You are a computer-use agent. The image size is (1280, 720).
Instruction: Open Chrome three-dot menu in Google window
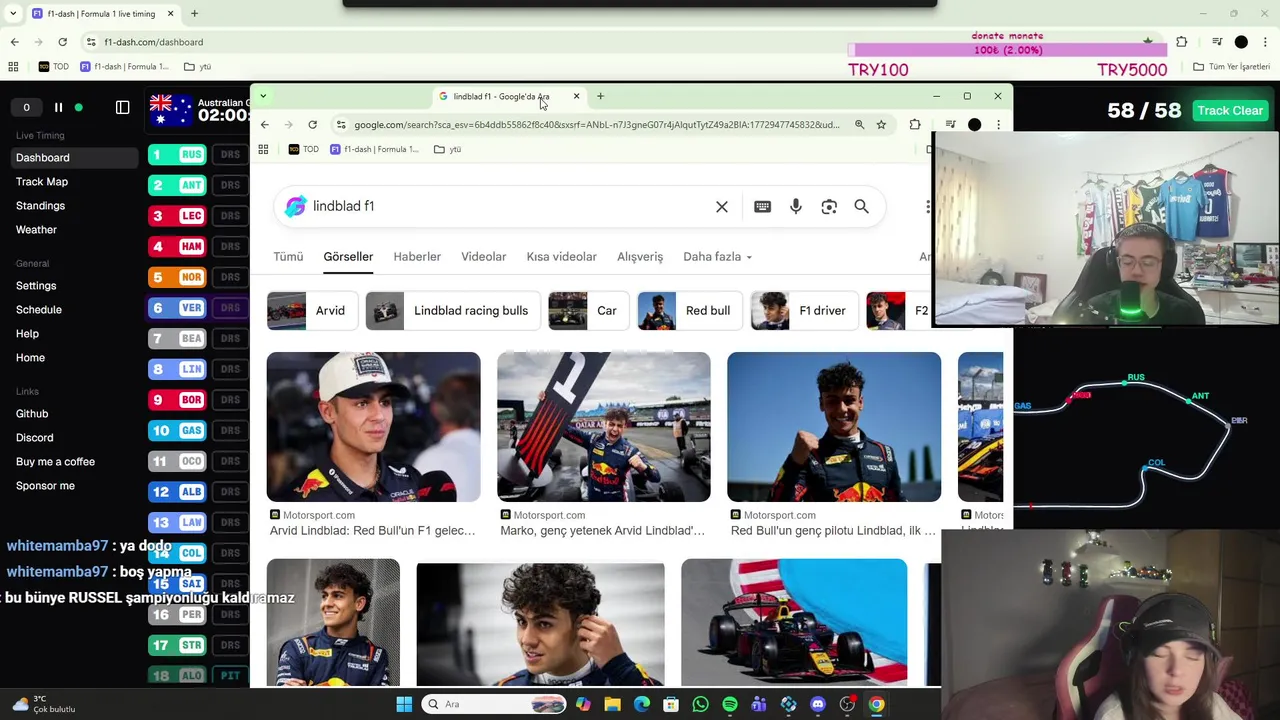[x=998, y=125]
